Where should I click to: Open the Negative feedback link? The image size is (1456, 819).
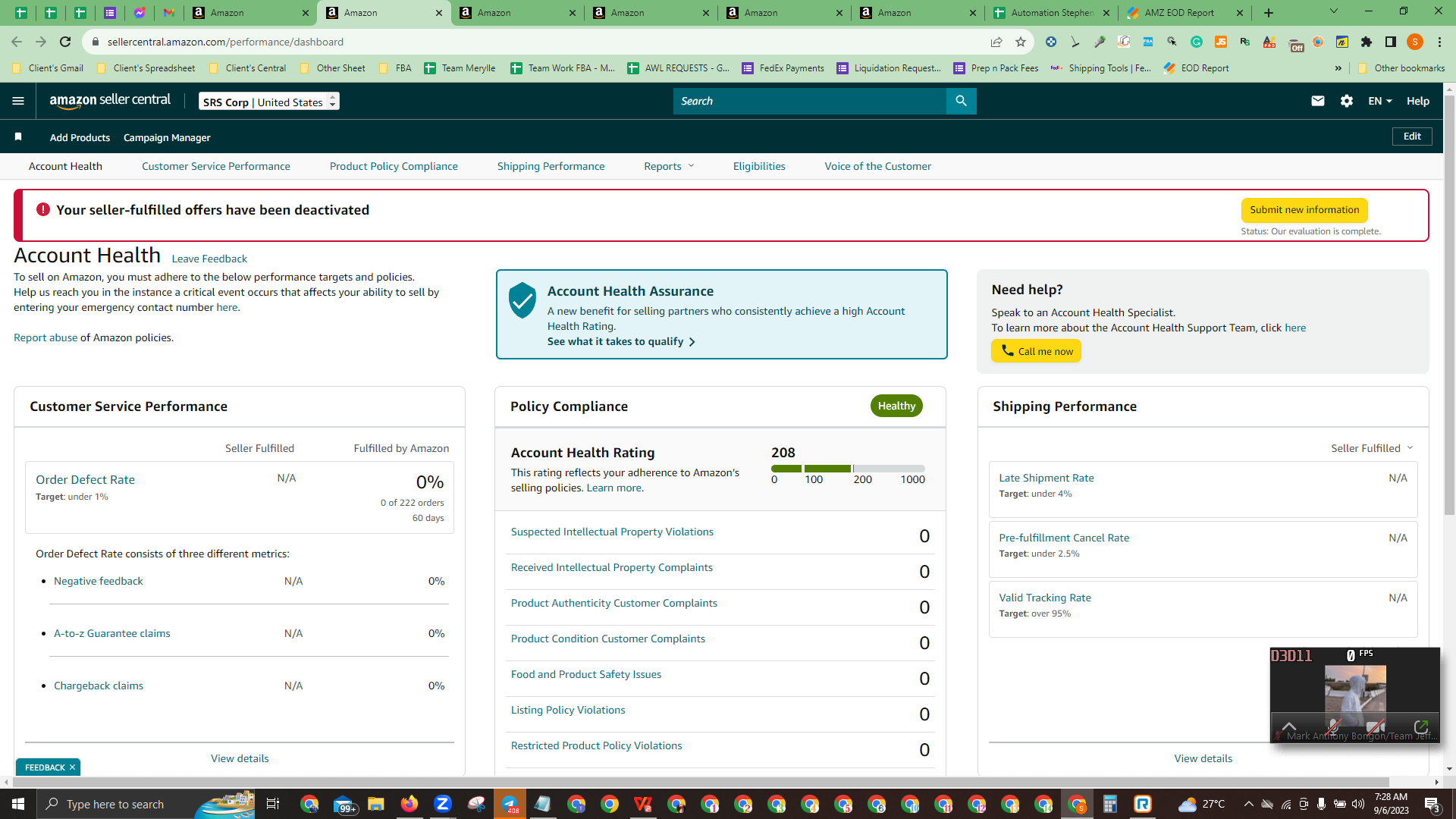tap(99, 581)
